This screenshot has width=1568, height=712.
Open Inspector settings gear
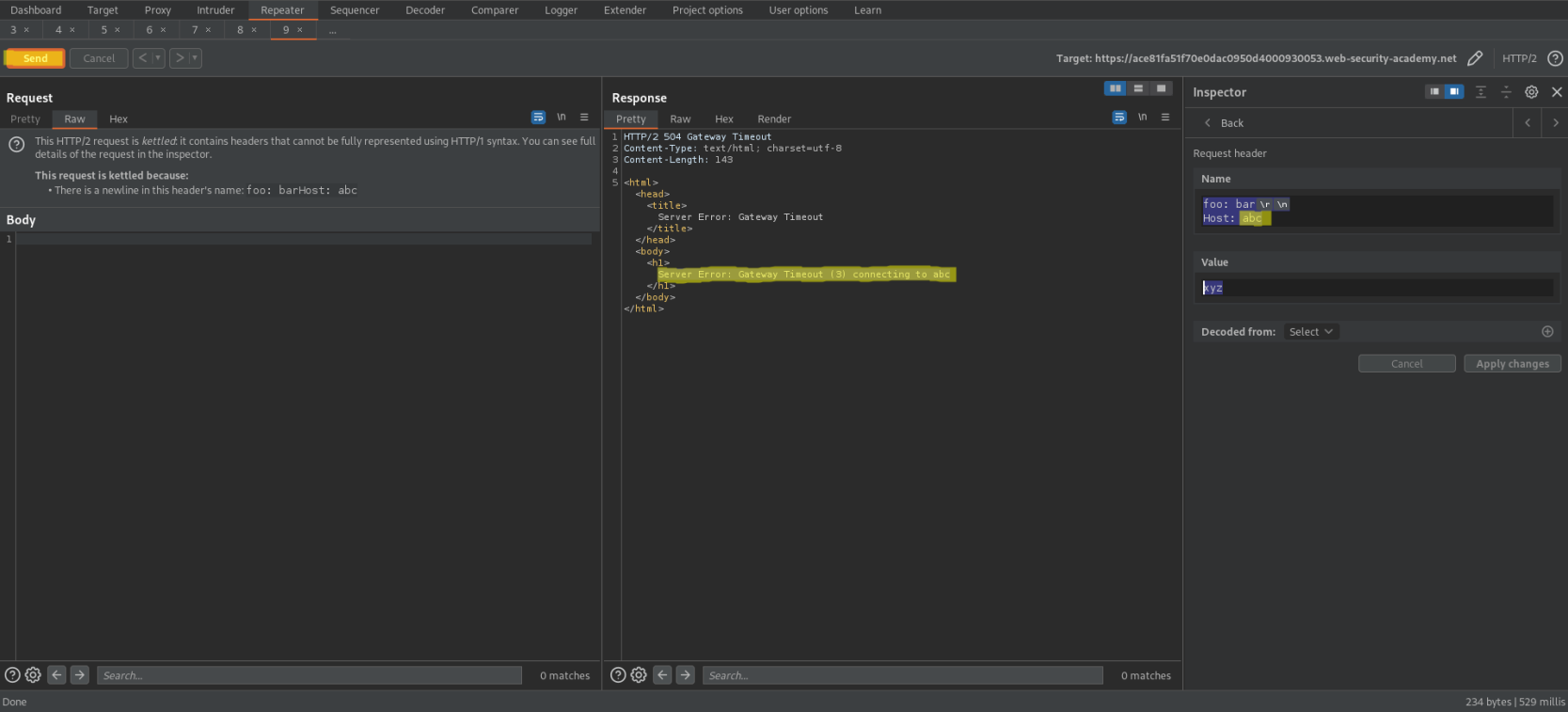point(1531,92)
